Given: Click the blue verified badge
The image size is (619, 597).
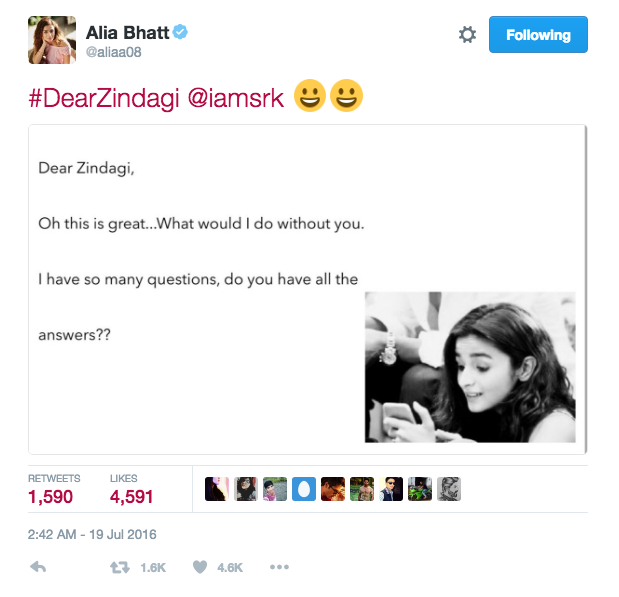Looking at the screenshot, I should (x=180, y=32).
